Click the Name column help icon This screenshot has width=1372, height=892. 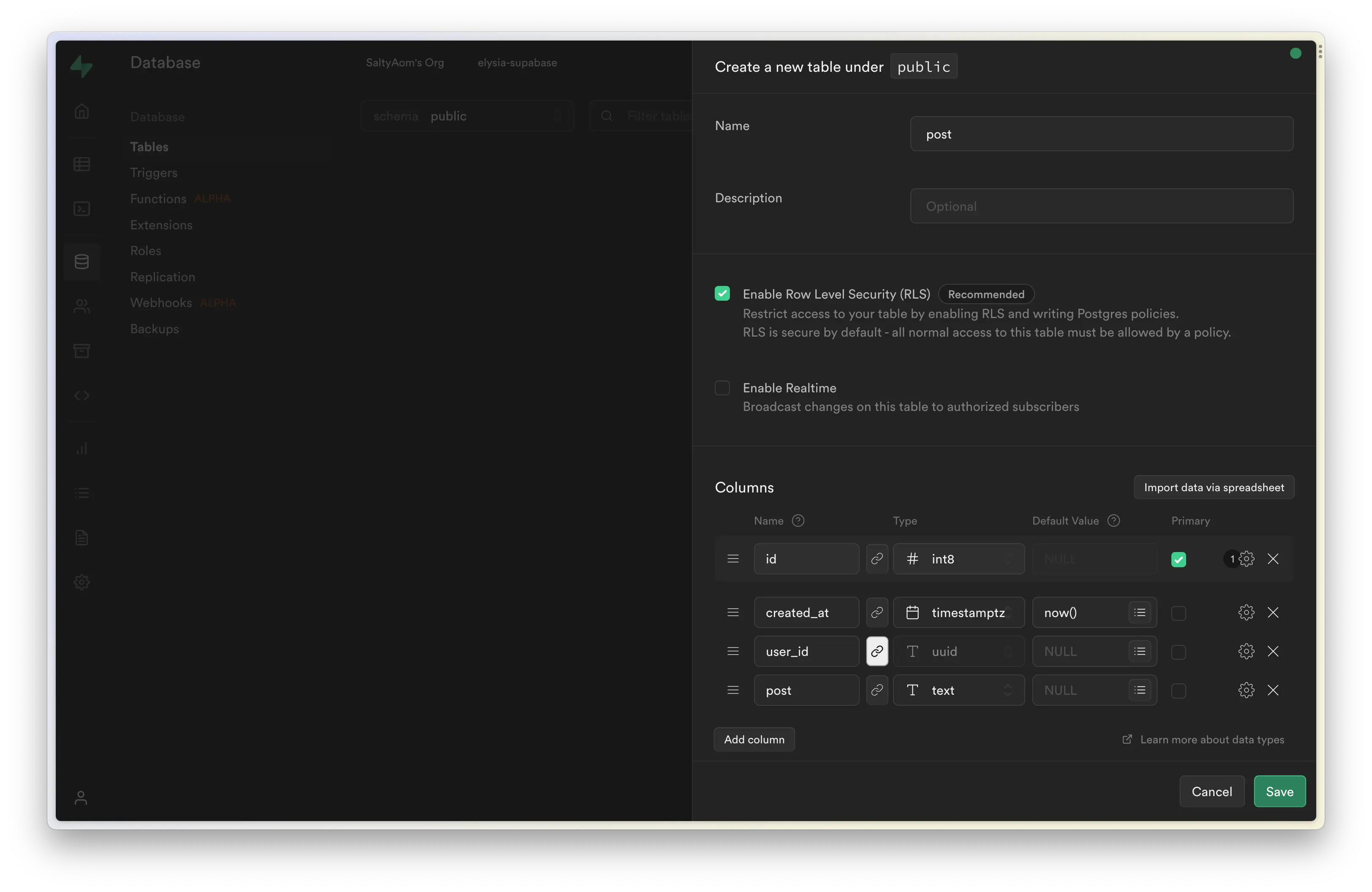pos(798,520)
